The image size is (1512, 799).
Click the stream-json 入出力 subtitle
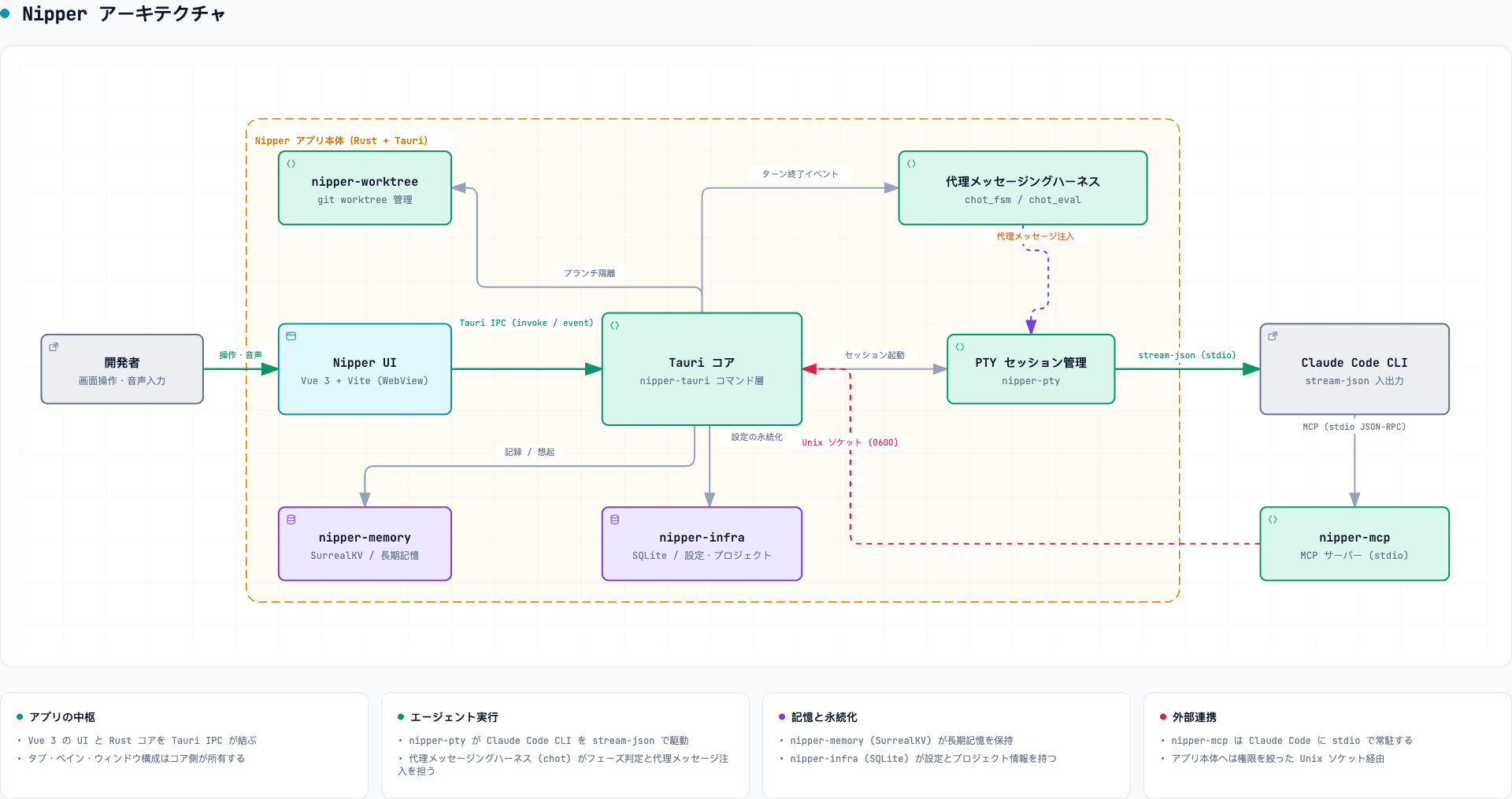pyautogui.click(x=1354, y=381)
